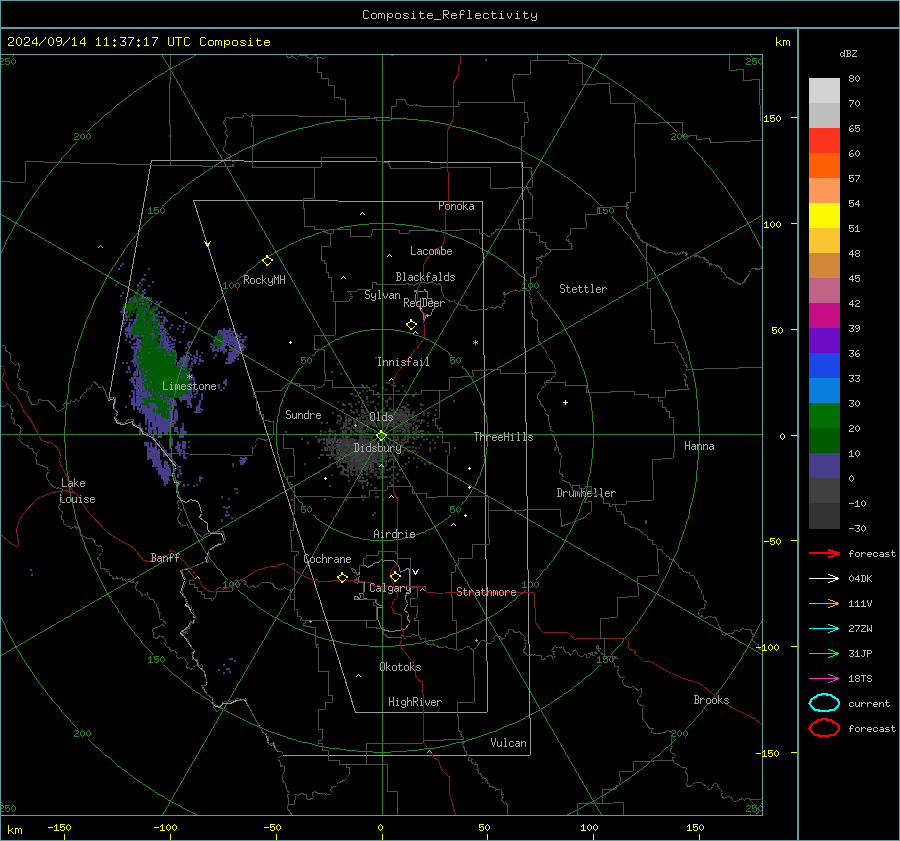Click the ThreeHills city label
The width and height of the screenshot is (900, 841).
pos(503,437)
